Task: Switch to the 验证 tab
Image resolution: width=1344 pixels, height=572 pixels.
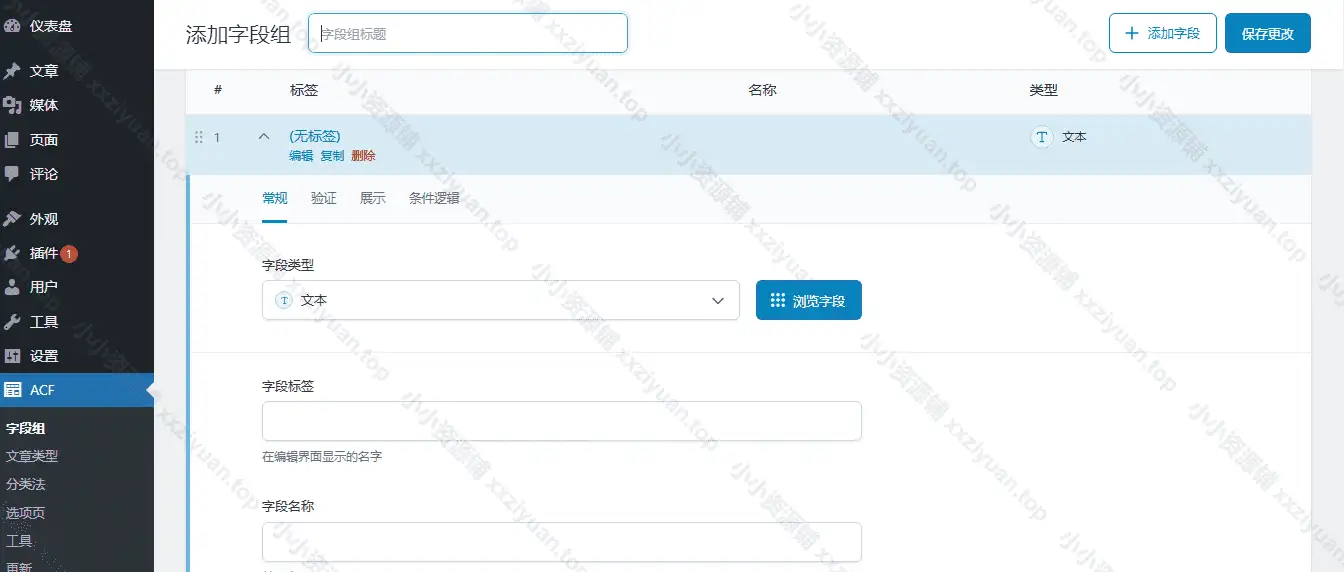Action: coord(324,198)
